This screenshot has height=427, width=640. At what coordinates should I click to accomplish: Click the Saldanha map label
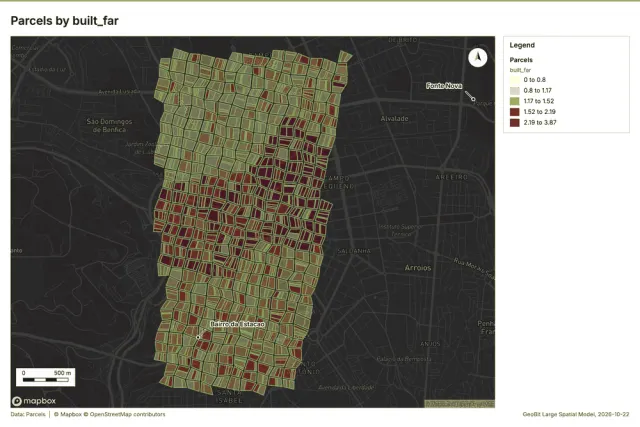pos(354,251)
